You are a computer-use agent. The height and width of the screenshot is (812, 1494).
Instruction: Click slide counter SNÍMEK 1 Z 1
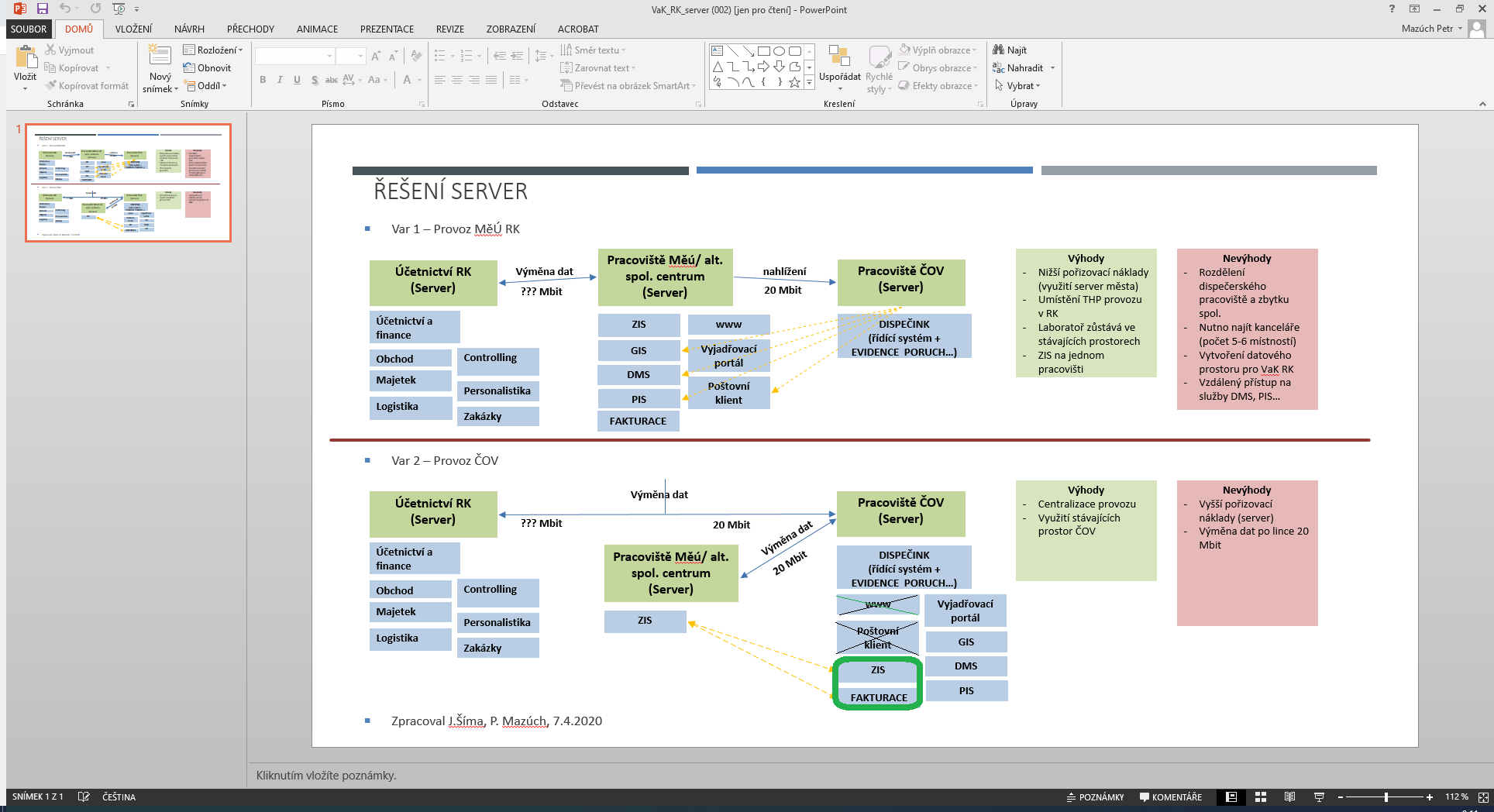click(x=37, y=797)
